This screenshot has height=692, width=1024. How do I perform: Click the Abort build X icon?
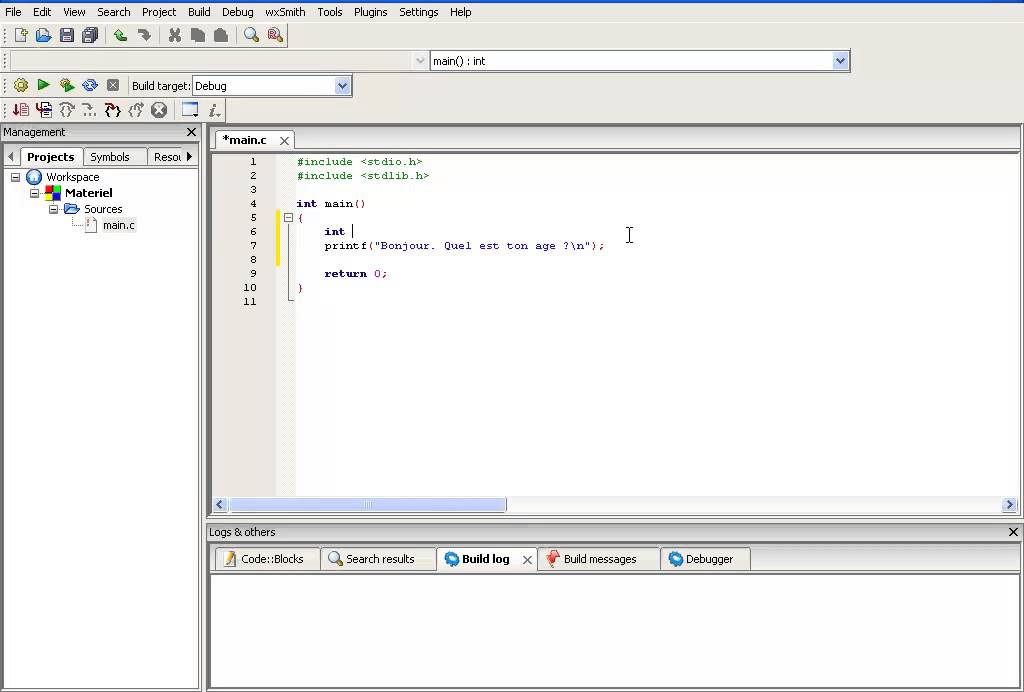pos(113,86)
